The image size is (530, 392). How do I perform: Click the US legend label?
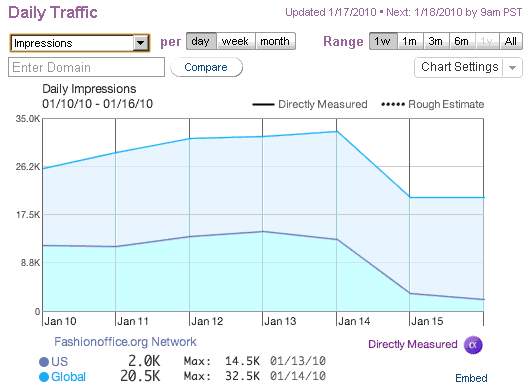pos(59,362)
